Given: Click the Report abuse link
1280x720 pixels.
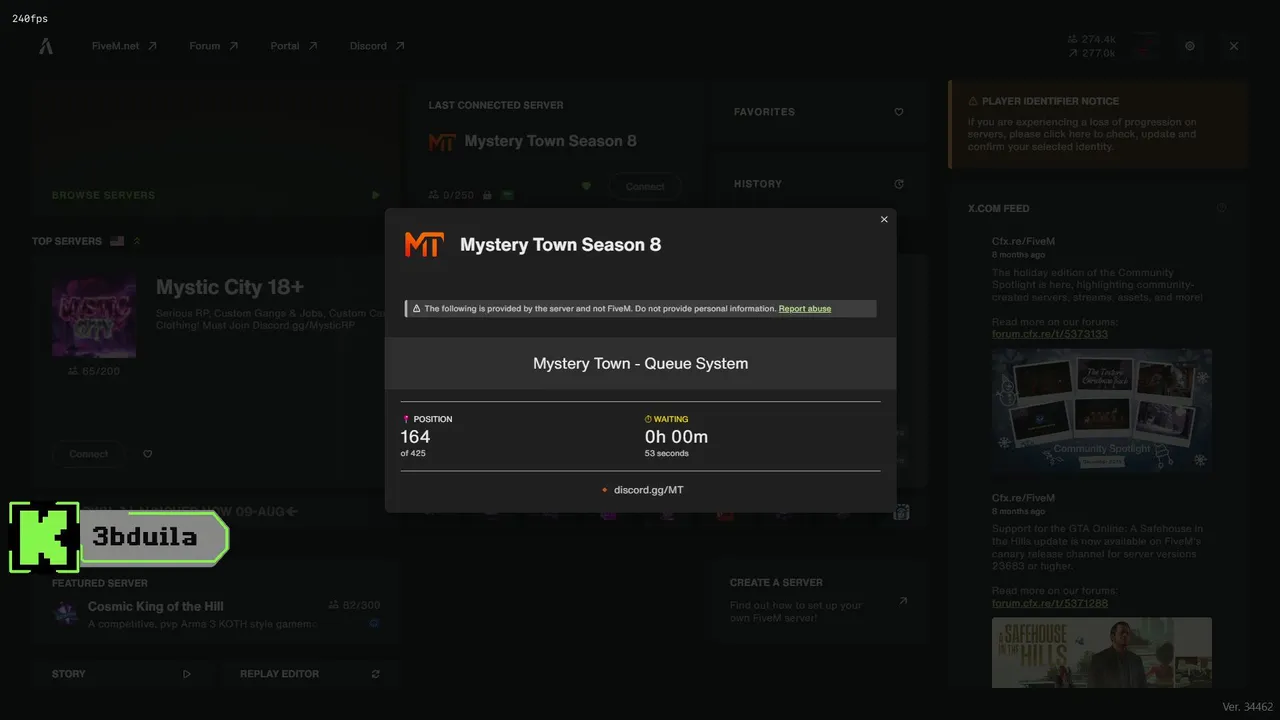Looking at the screenshot, I should [x=805, y=309].
